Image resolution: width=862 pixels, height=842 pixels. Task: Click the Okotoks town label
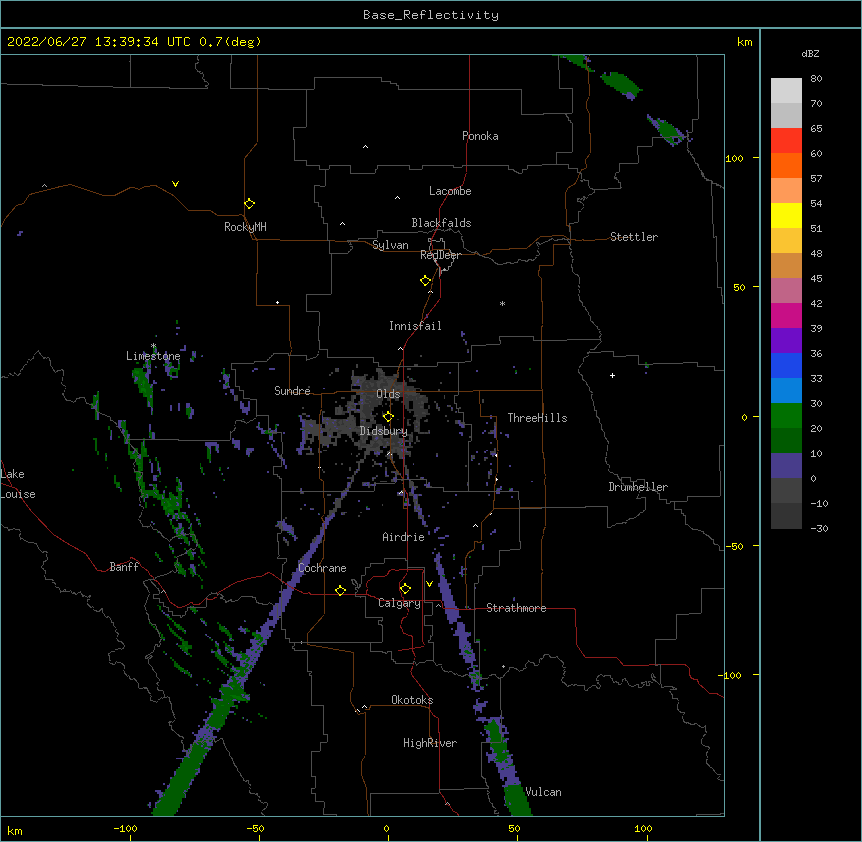coord(412,700)
